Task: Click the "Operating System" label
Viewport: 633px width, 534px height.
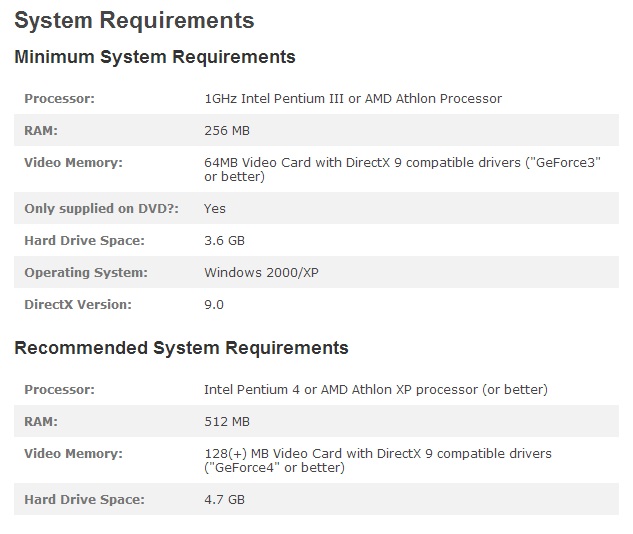Action: pyautogui.click(x=85, y=273)
